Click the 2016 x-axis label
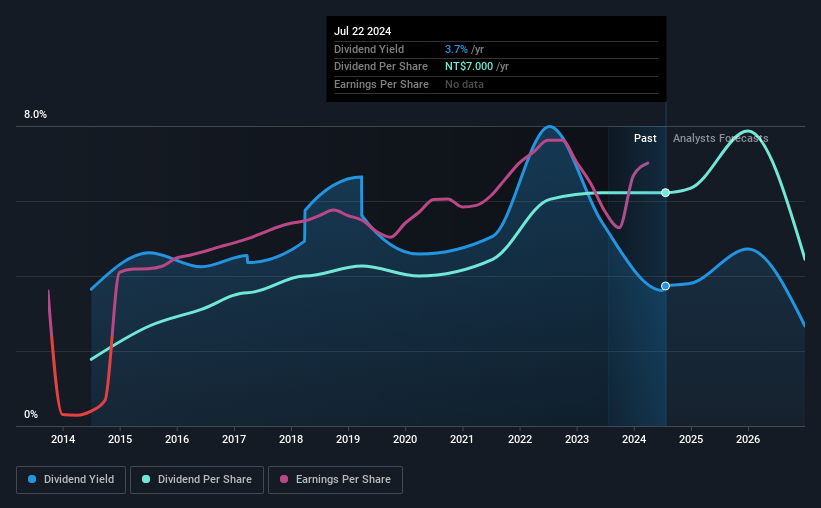821x508 pixels. (x=177, y=439)
